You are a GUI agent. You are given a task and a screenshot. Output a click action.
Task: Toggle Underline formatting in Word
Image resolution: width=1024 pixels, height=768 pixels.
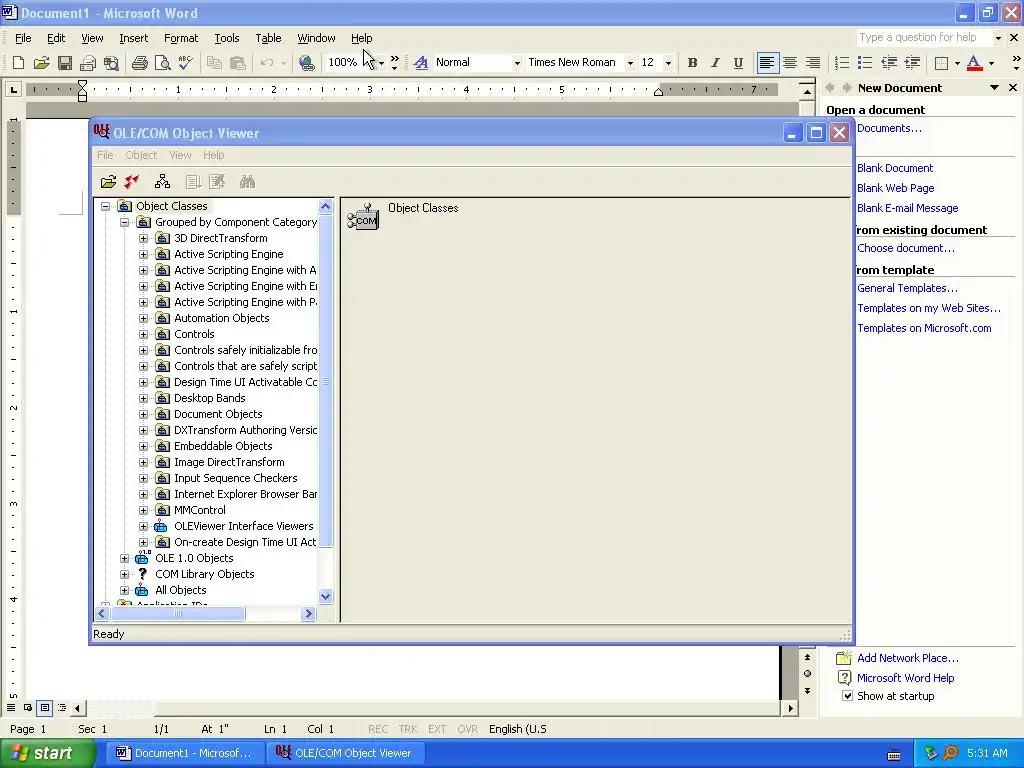tap(738, 63)
